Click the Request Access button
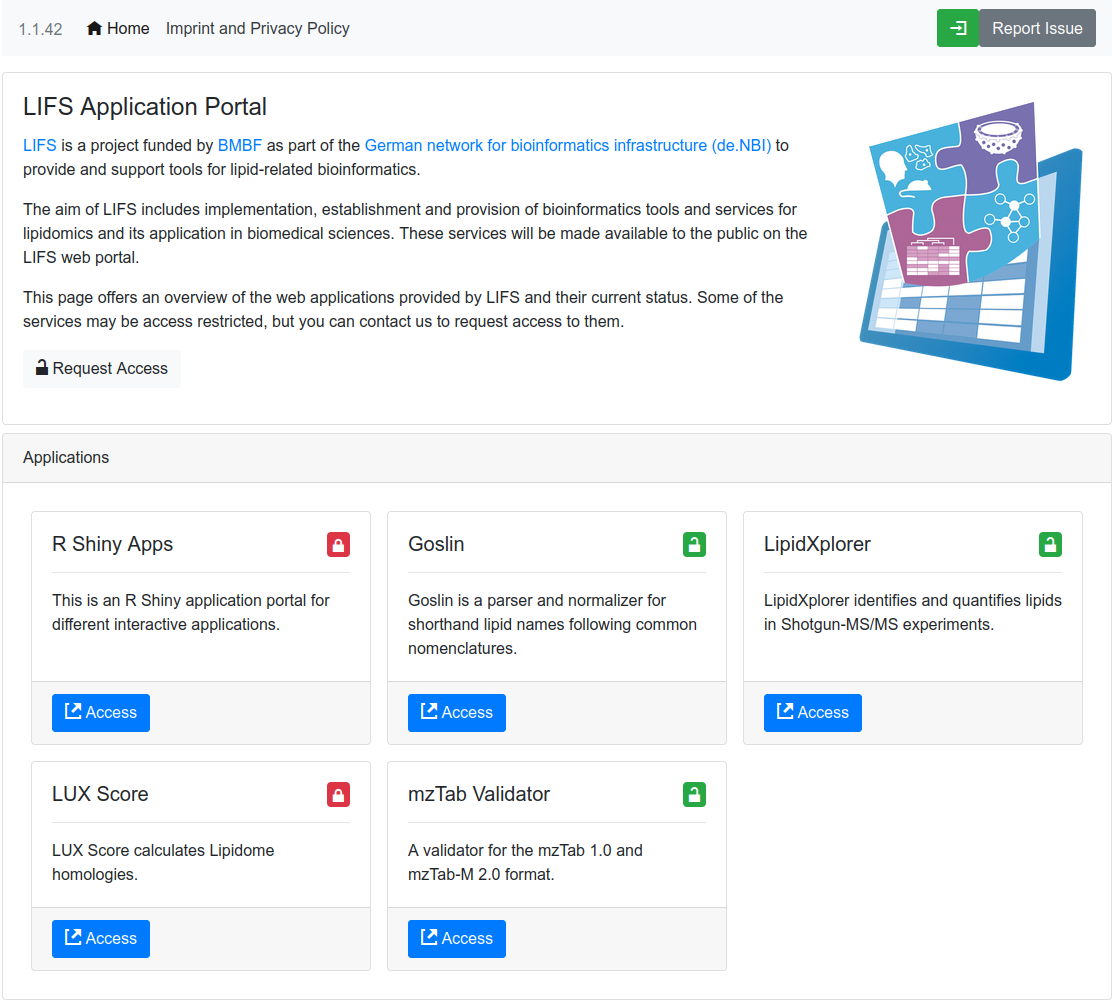The image size is (1116, 1005). click(x=102, y=369)
